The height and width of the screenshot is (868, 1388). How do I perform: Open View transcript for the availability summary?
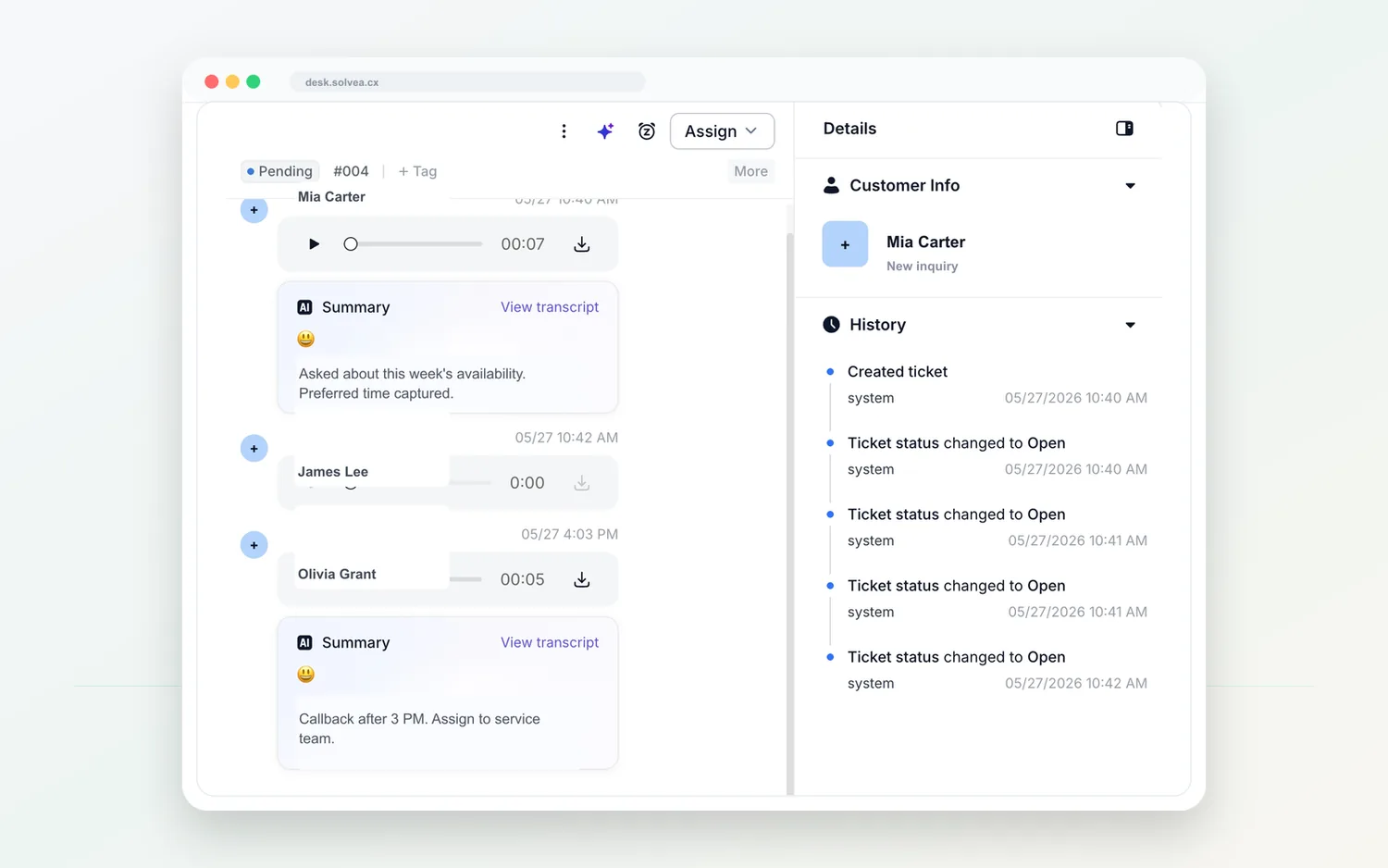point(550,307)
